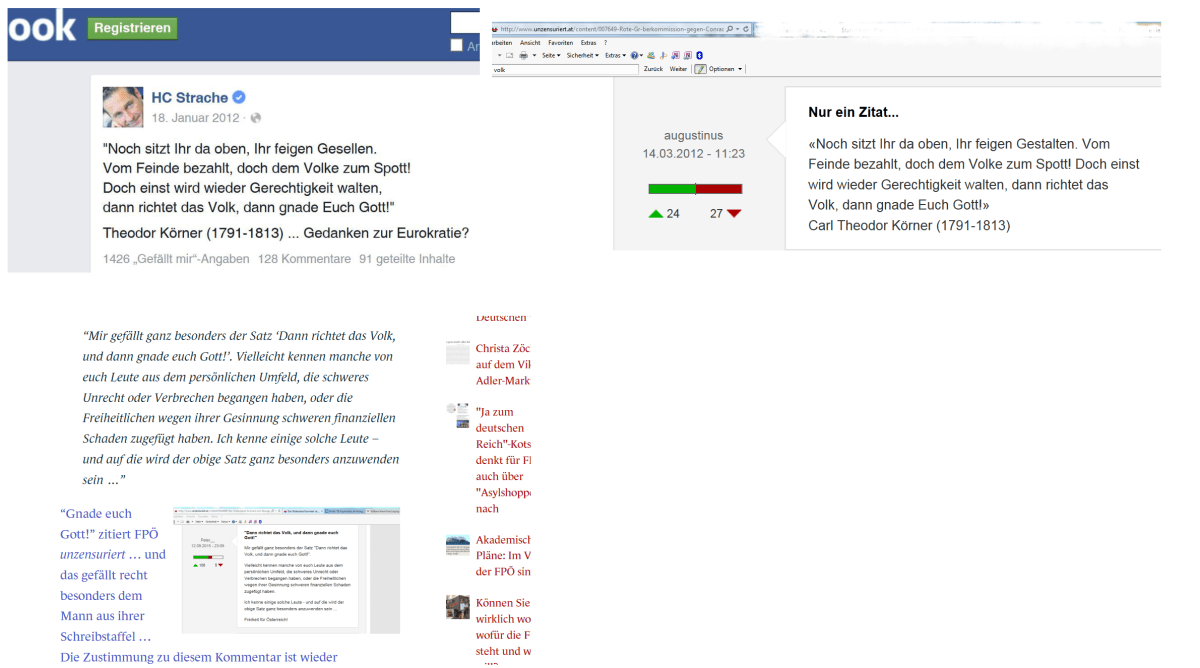Tick the checkbox under the Facebook login field
The height and width of the screenshot is (668, 1200).
click(x=456, y=45)
